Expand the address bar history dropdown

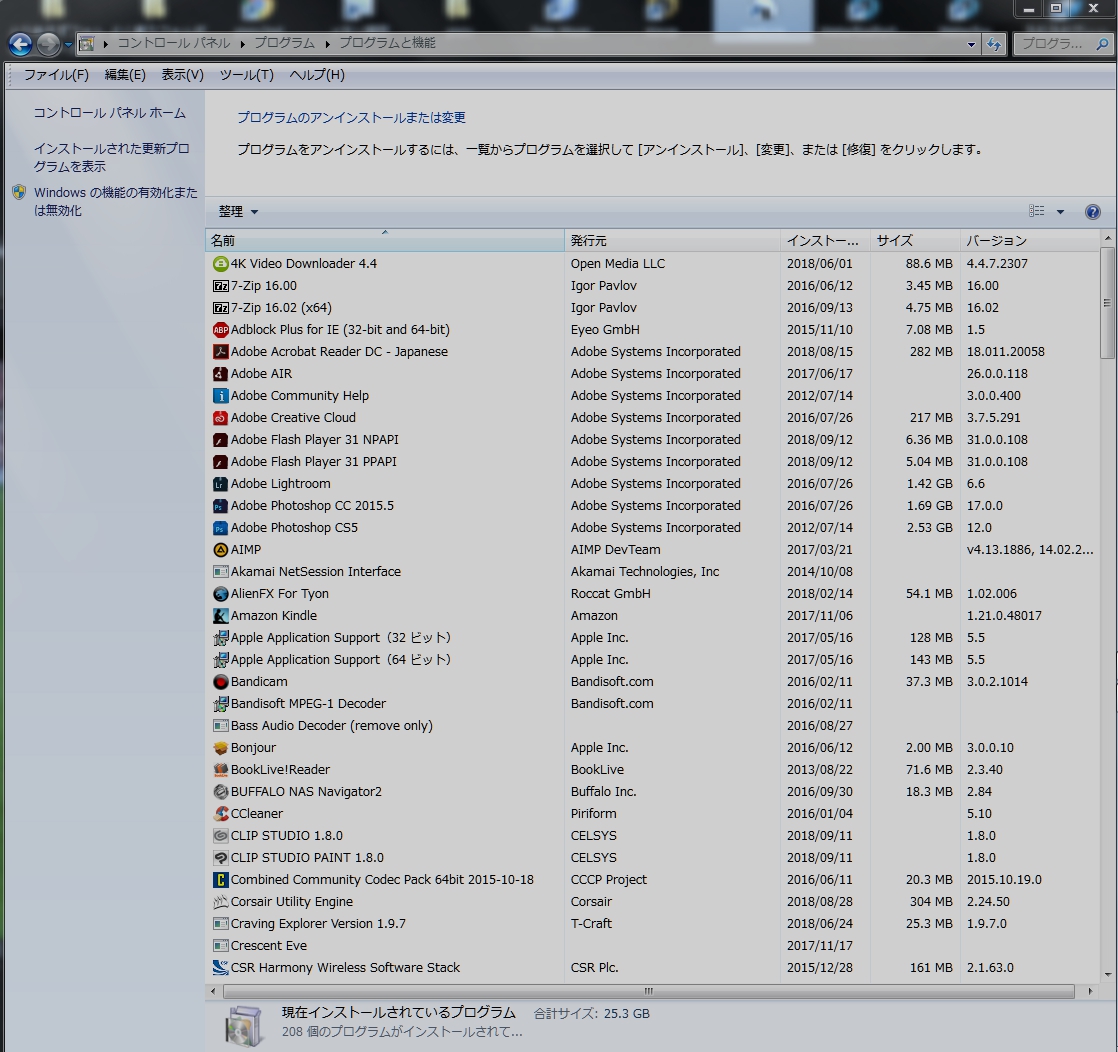(x=971, y=44)
